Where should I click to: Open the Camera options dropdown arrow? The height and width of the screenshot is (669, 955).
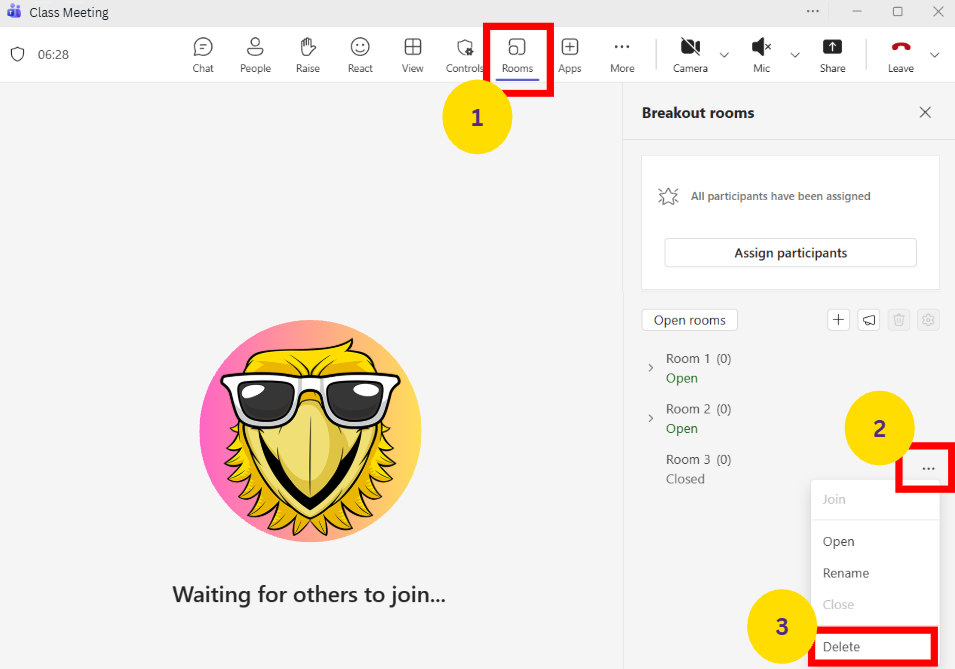pyautogui.click(x=724, y=55)
